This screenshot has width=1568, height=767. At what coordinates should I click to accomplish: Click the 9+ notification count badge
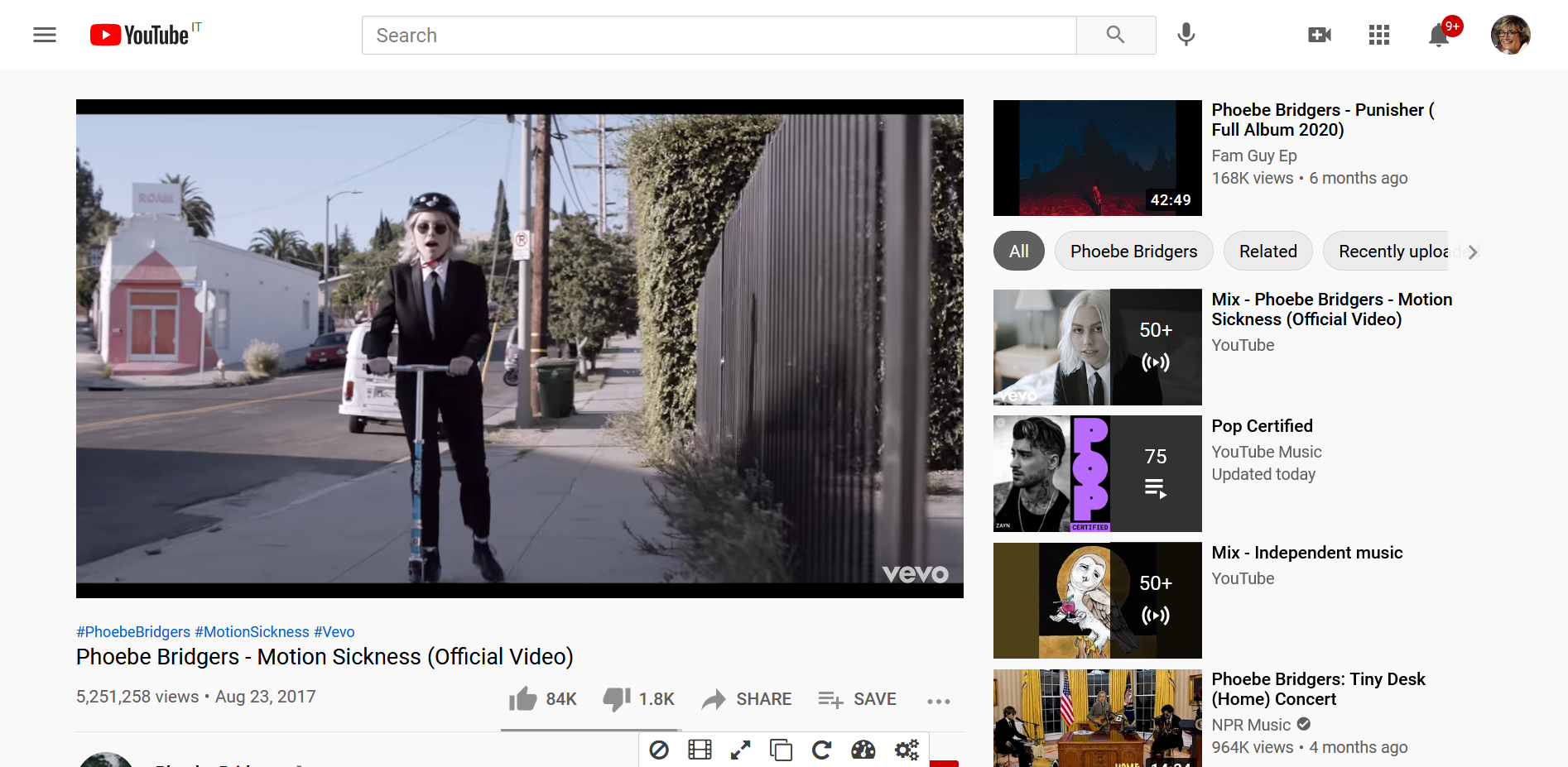pyautogui.click(x=1452, y=26)
